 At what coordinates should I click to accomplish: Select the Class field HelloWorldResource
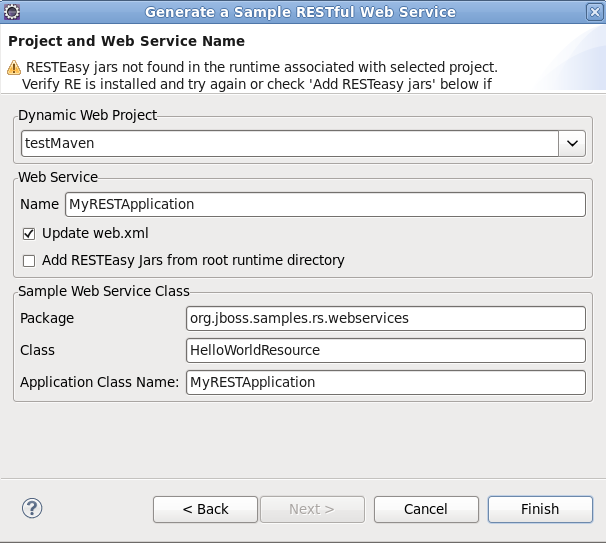click(385, 350)
